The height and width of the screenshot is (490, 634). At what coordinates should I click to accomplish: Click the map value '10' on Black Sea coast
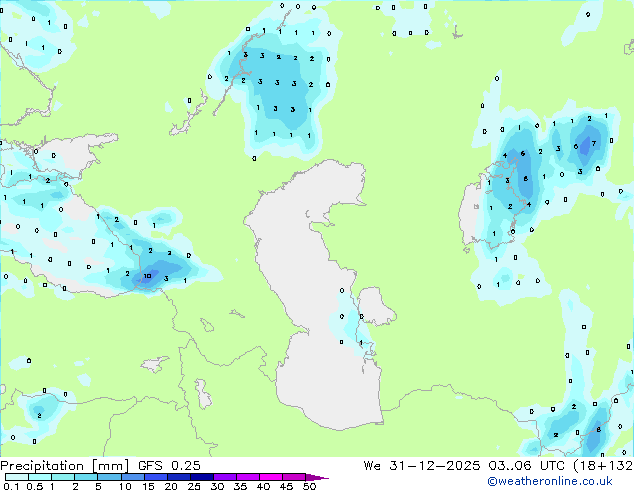click(148, 276)
